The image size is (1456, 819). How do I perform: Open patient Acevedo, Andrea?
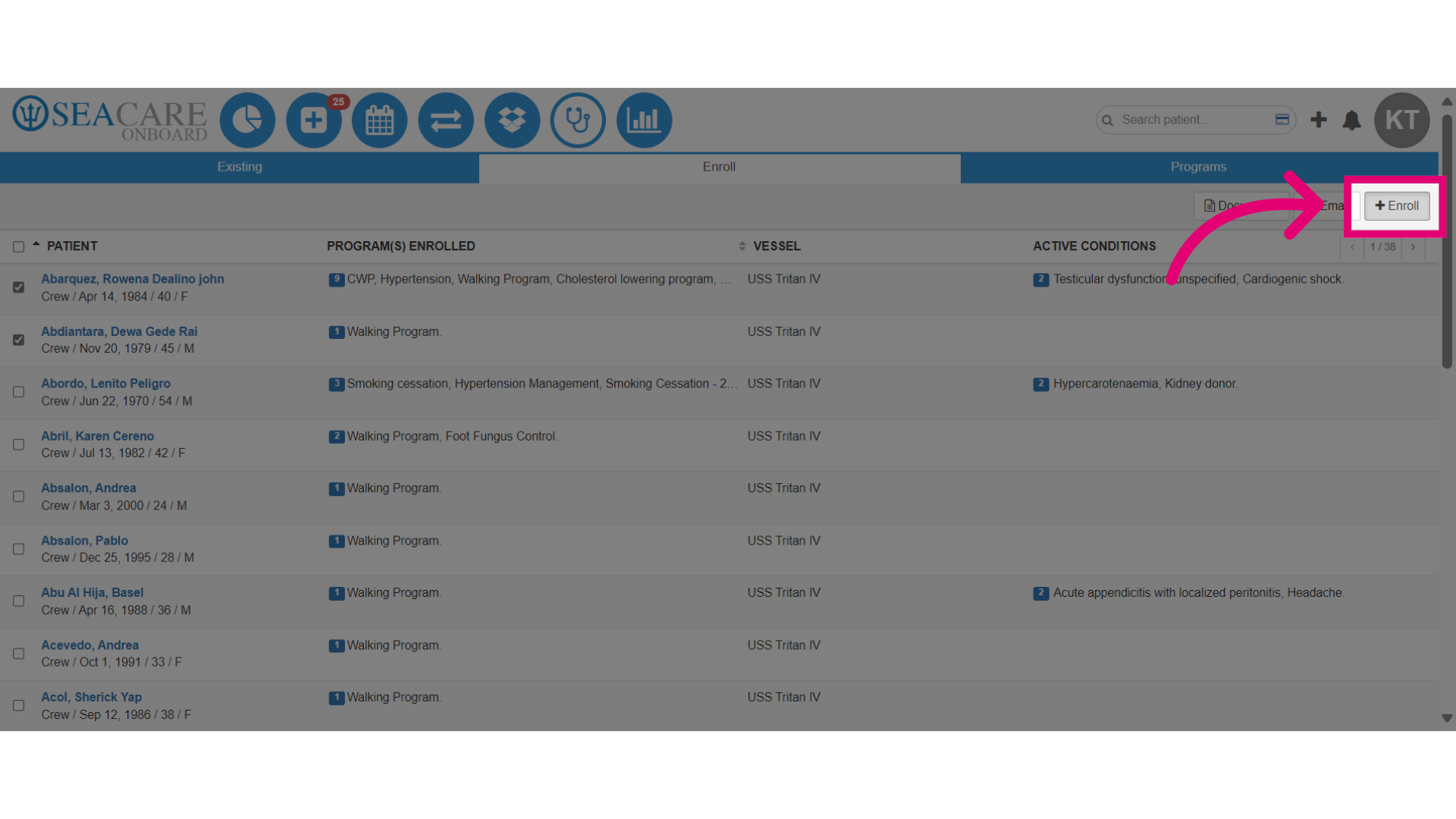pos(89,645)
